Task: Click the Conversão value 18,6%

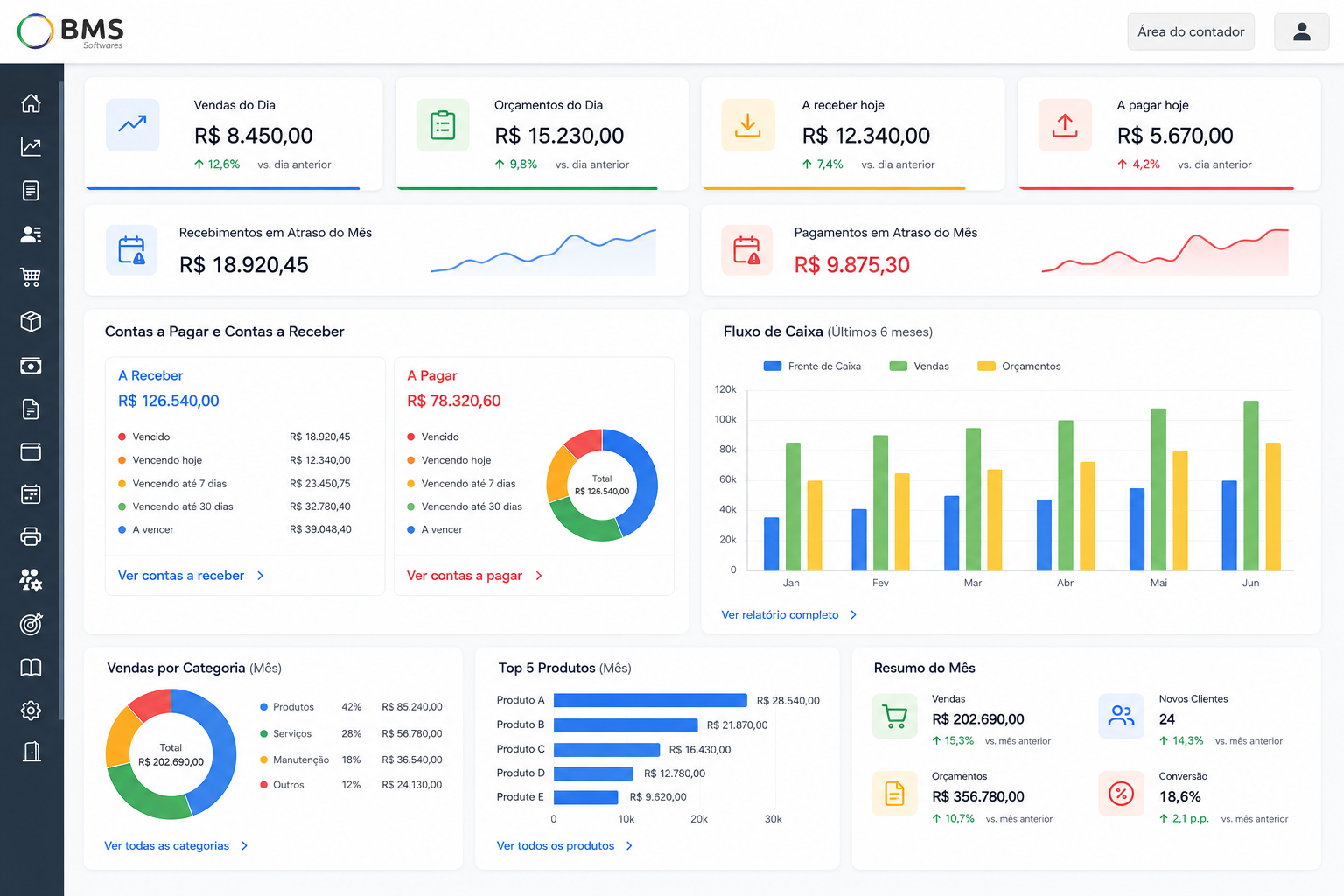Action: (1180, 797)
